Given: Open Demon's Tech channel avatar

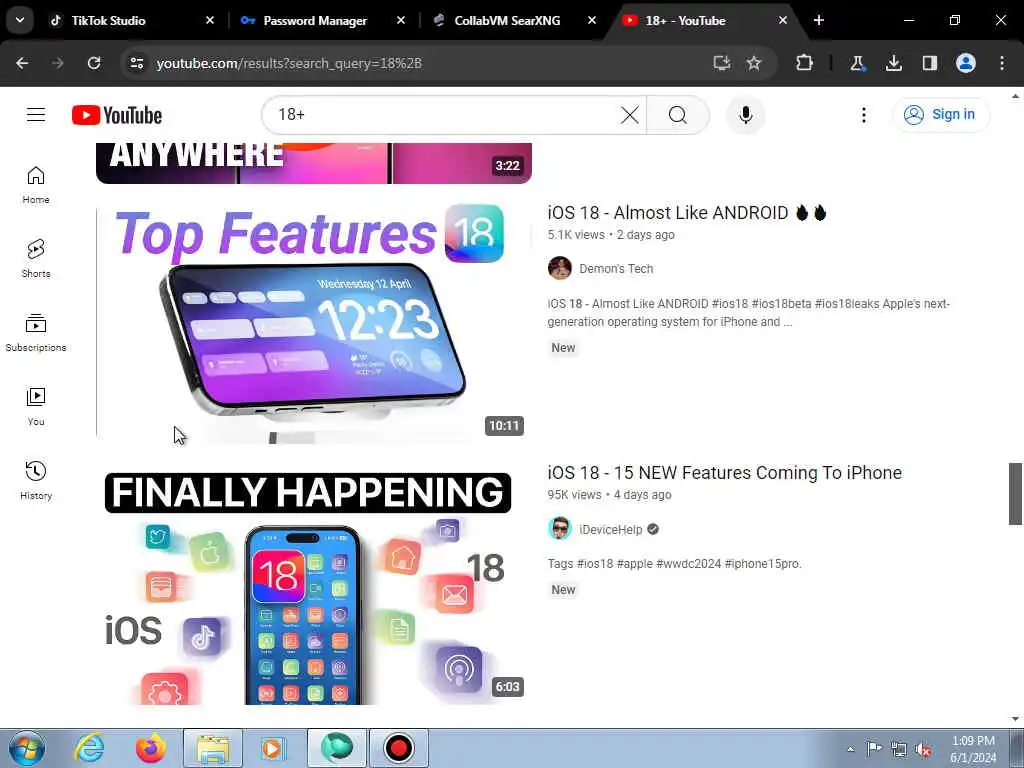Looking at the screenshot, I should coord(560,268).
